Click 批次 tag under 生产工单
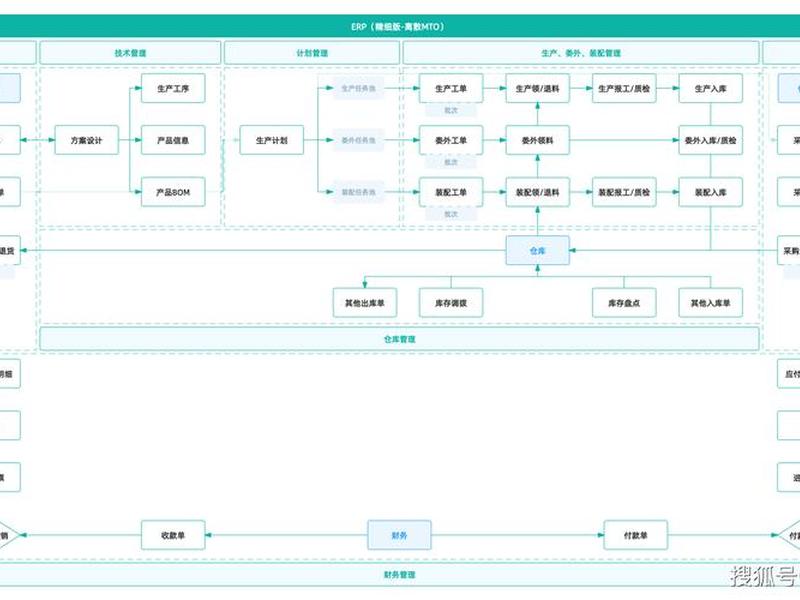Image resolution: width=800 pixels, height=600 pixels. coord(451,110)
